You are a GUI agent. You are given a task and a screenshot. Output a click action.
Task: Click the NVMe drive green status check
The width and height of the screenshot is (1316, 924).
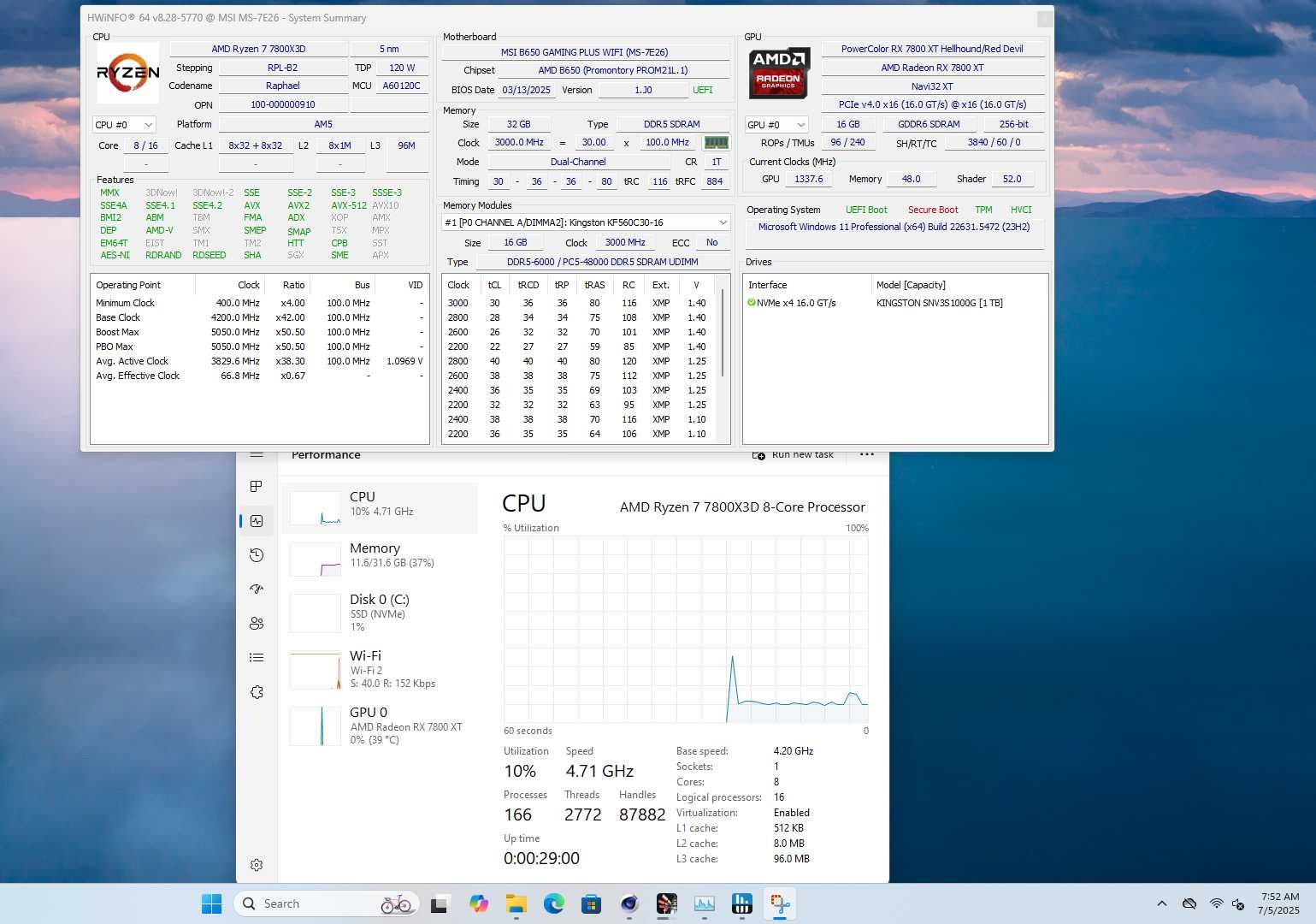[752, 303]
